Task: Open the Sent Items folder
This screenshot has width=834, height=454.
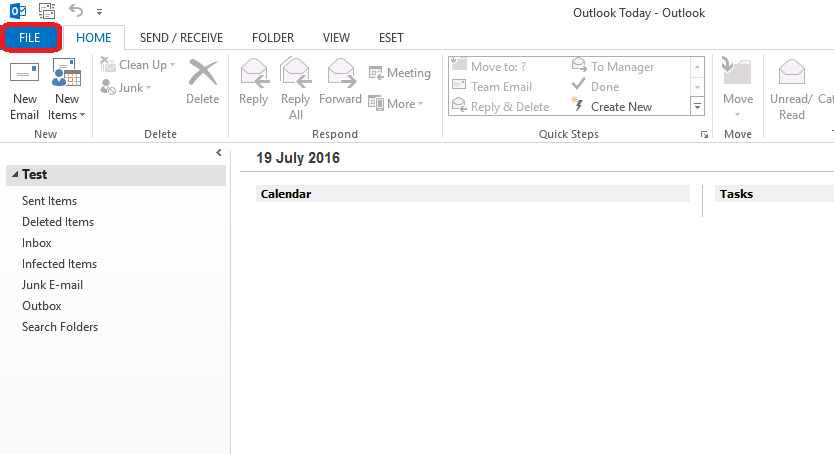Action: pyautogui.click(x=49, y=201)
